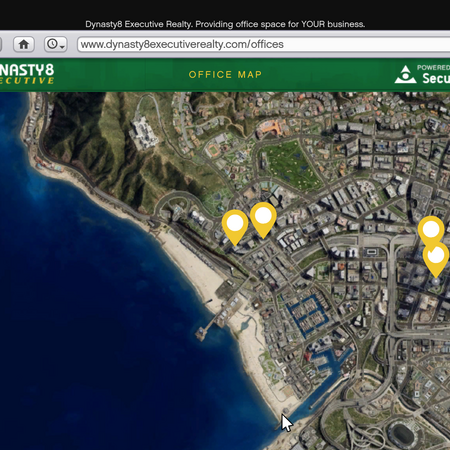Focus the dynasty8executiverealty.com address bar
450x450 pixels.
[x=263, y=44]
